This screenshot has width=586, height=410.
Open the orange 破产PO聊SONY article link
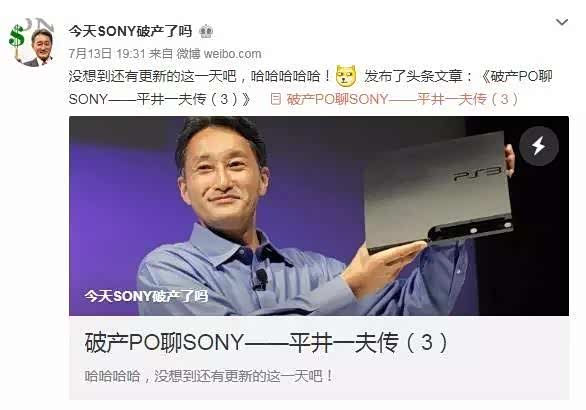click(402, 99)
